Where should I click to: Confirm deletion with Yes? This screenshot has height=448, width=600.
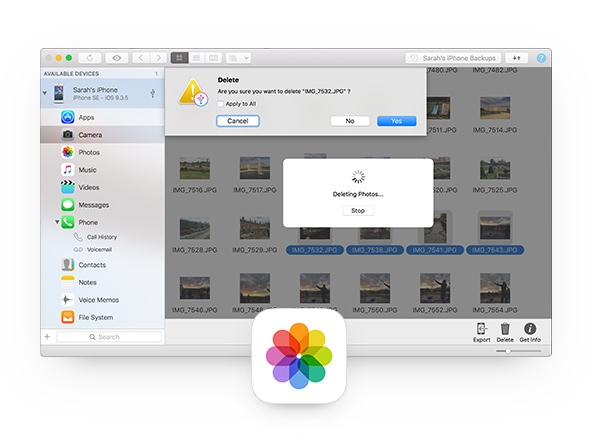(x=396, y=121)
